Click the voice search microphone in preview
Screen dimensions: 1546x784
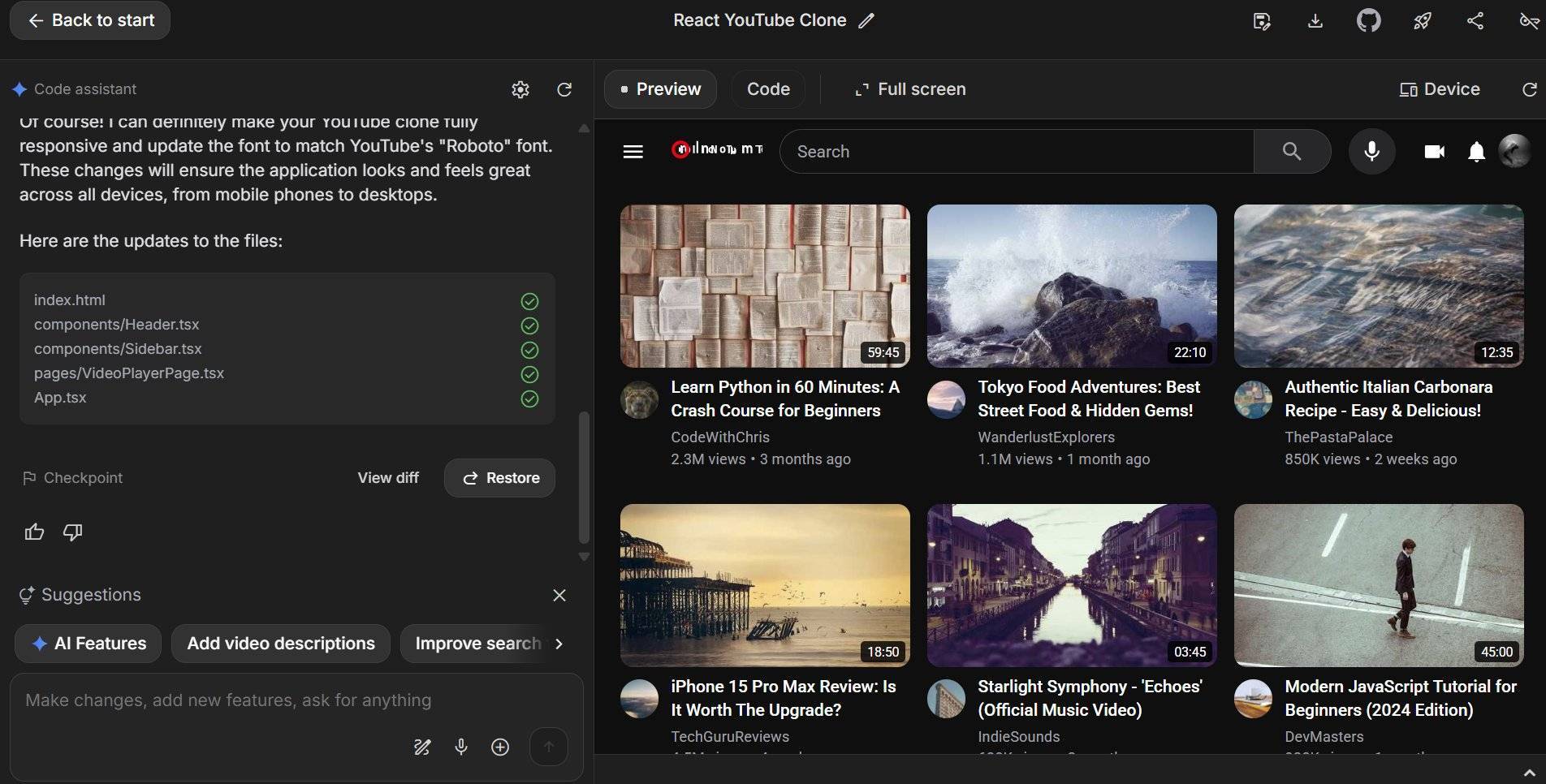click(x=1371, y=151)
